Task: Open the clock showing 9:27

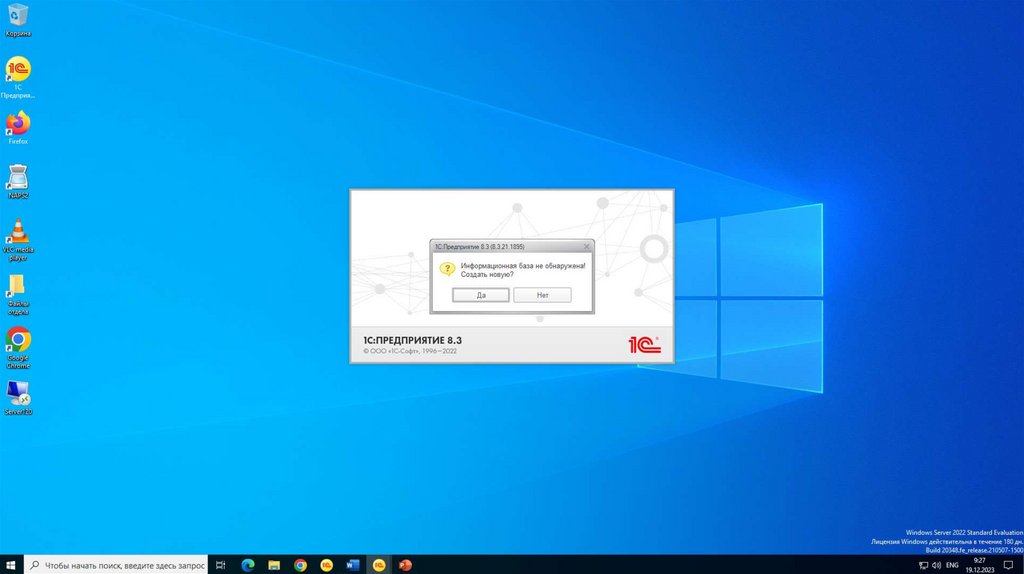Action: 980,565
